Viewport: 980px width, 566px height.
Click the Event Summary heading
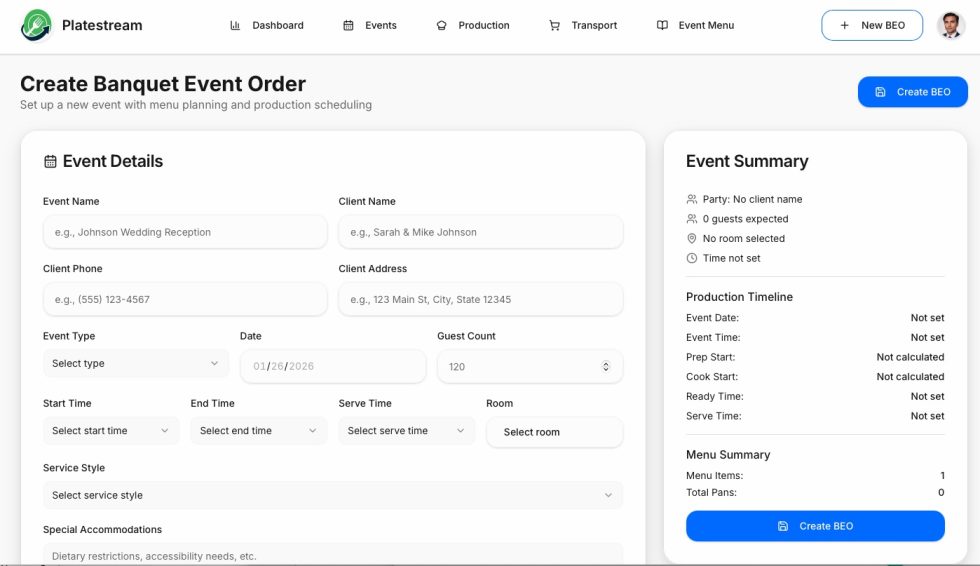click(747, 161)
